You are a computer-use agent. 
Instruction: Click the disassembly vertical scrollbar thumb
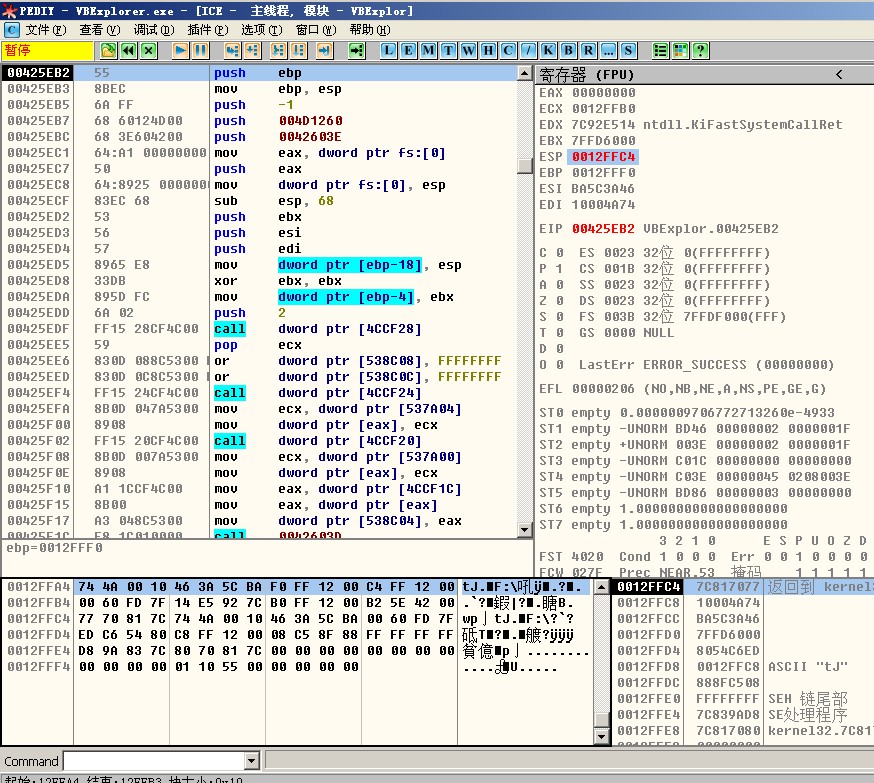point(525,166)
